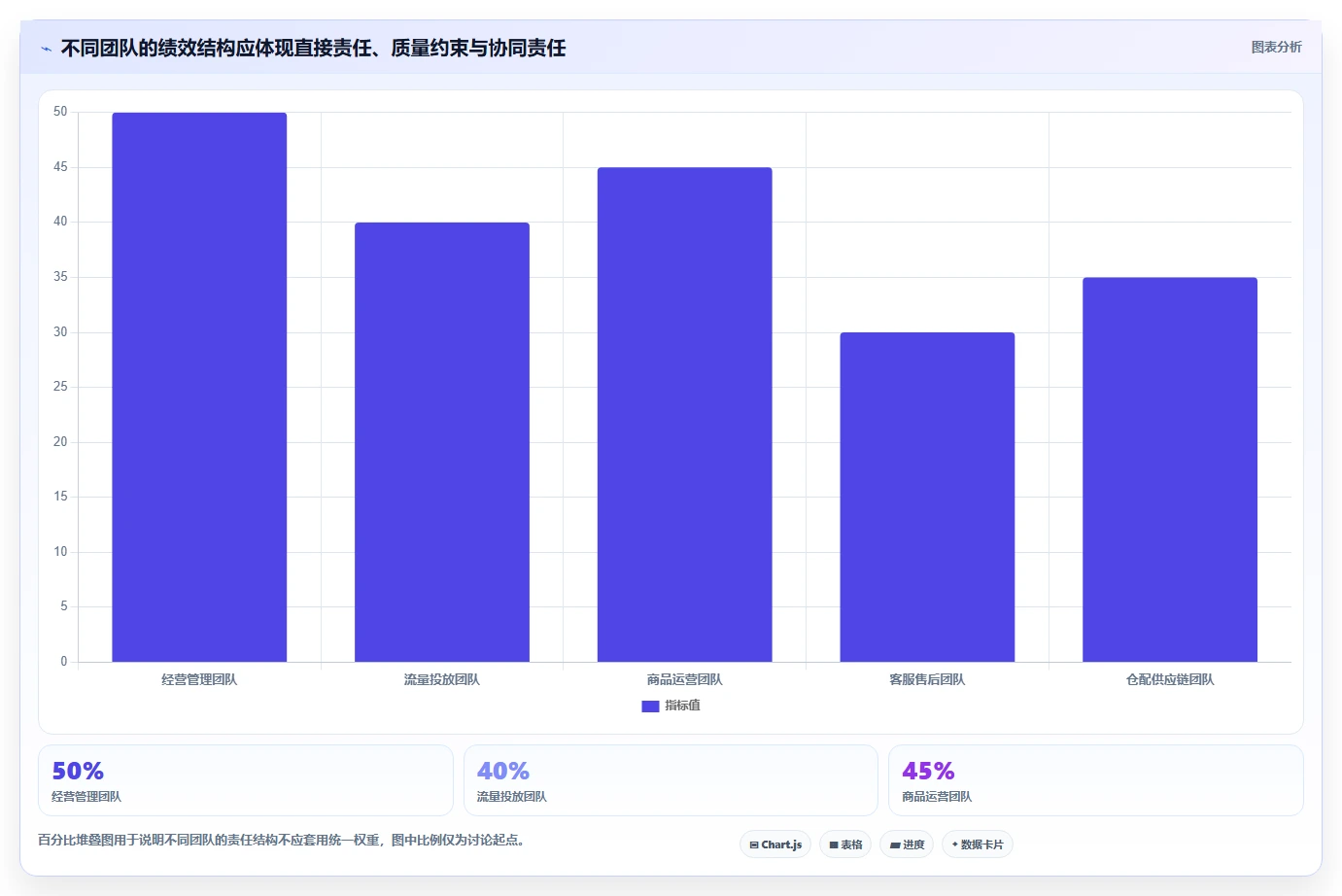Toggle the 指标值 legend color box
The image size is (1342, 896).
[650, 706]
